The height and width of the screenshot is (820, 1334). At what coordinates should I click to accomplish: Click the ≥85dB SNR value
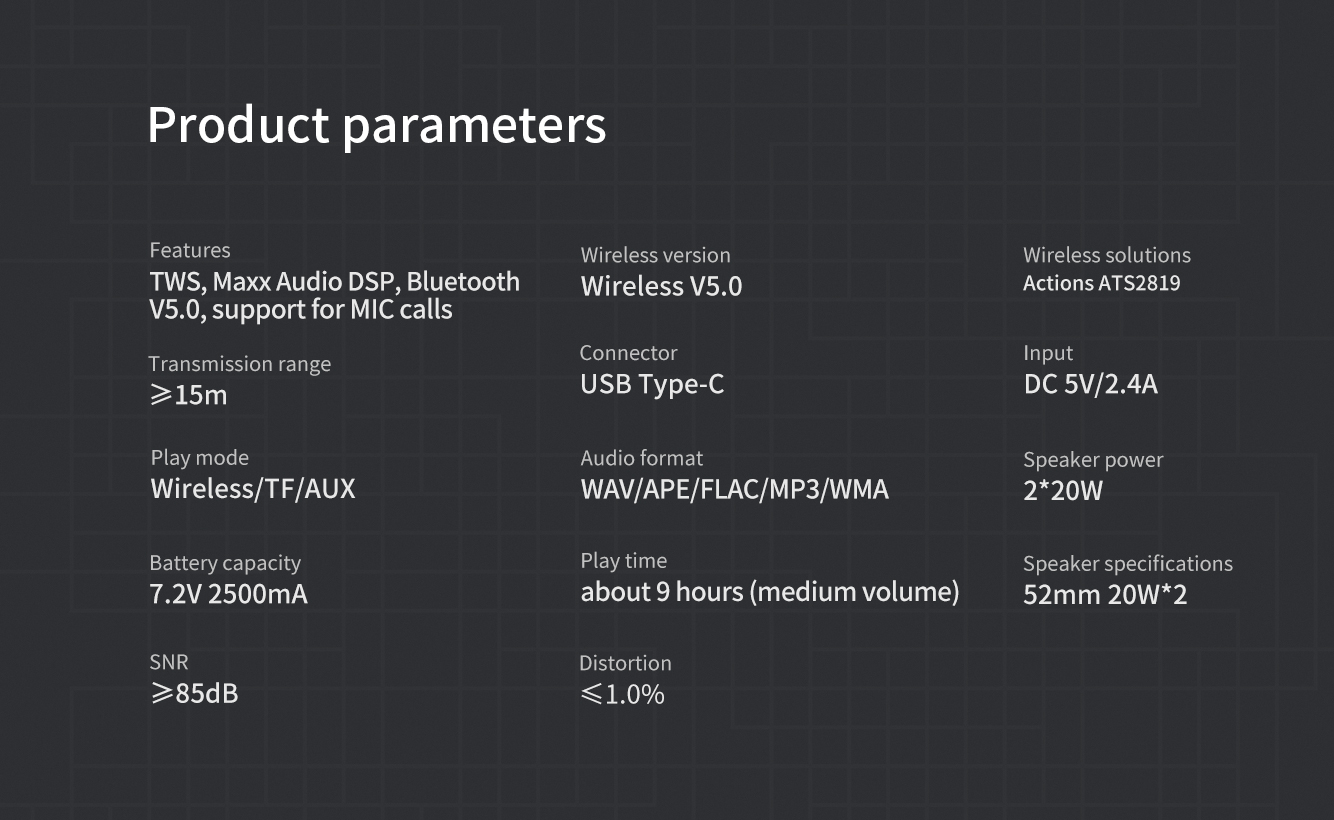[x=194, y=692]
